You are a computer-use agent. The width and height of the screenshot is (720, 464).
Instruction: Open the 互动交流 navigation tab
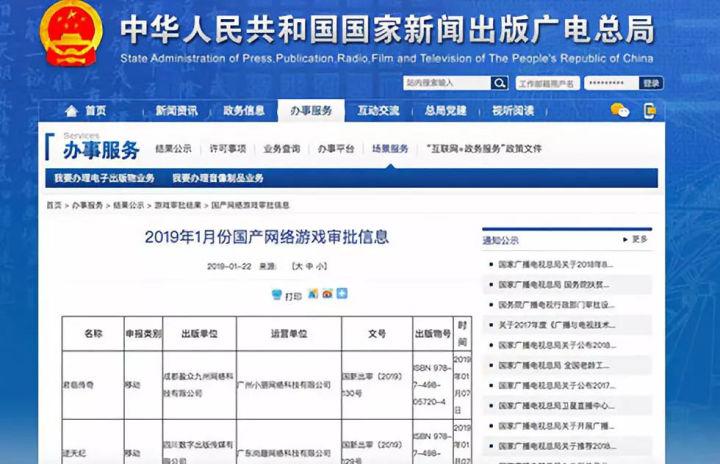click(378, 111)
